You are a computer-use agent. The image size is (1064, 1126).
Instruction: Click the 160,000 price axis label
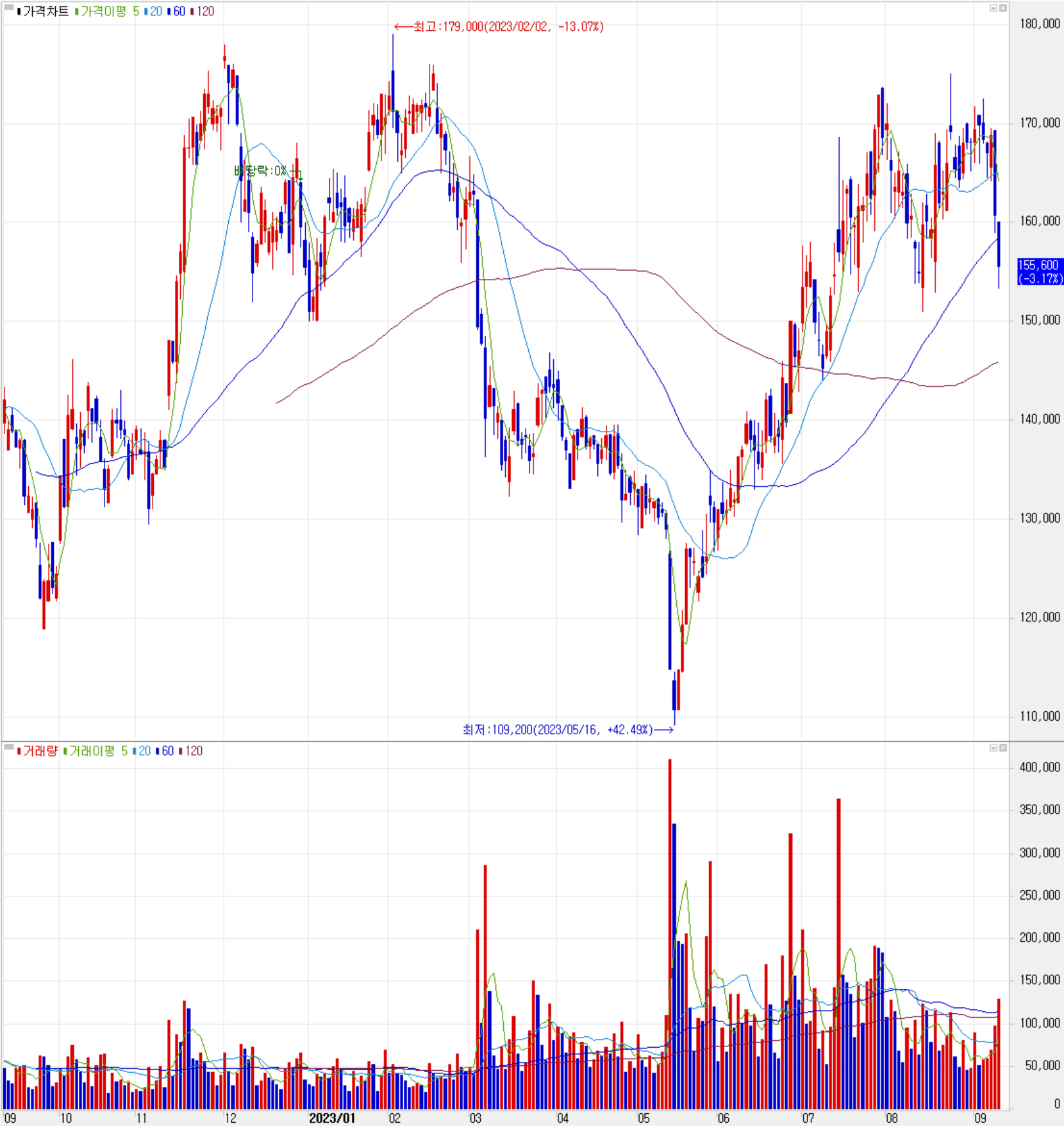[1040, 221]
